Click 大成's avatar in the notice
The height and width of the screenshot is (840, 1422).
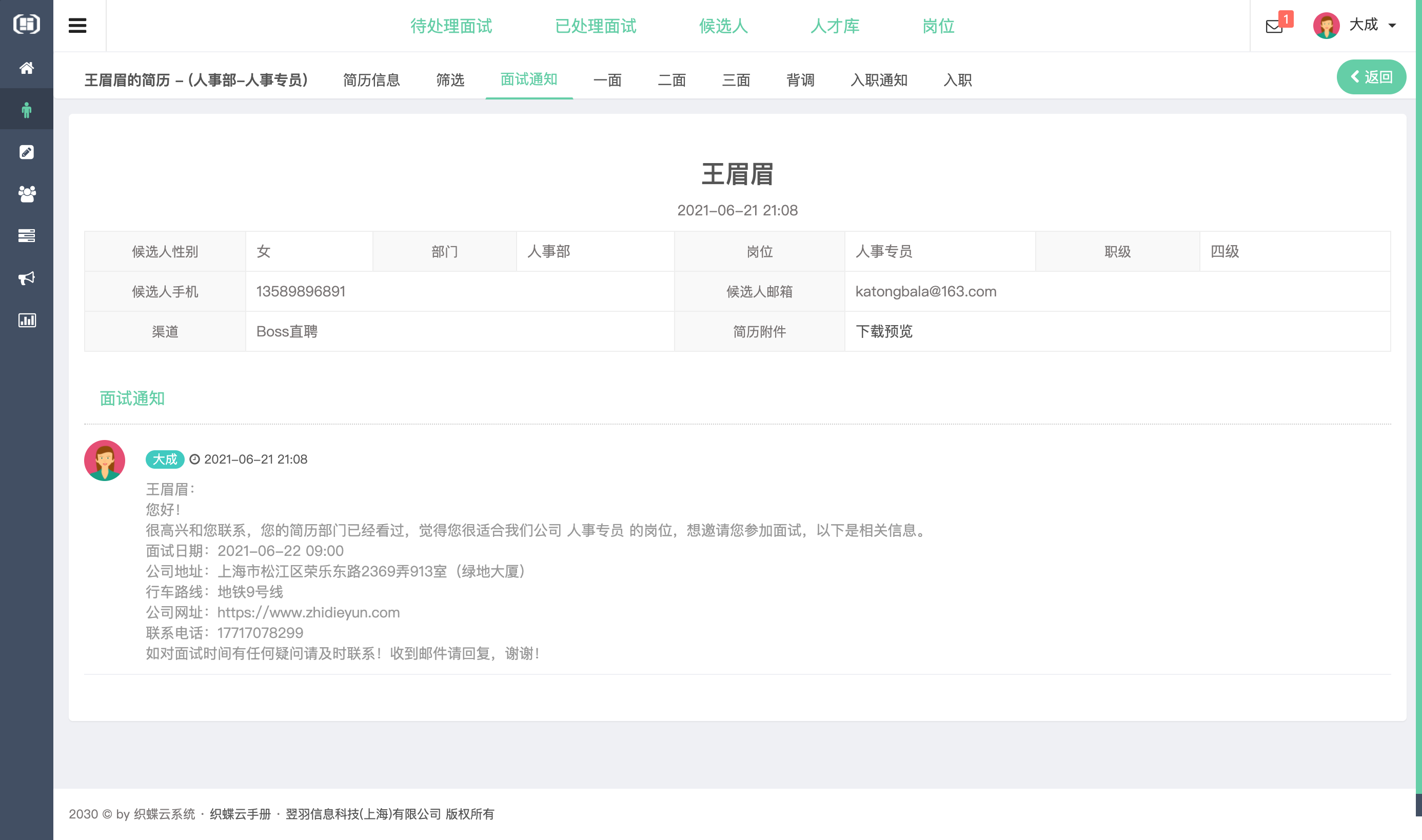pos(104,460)
